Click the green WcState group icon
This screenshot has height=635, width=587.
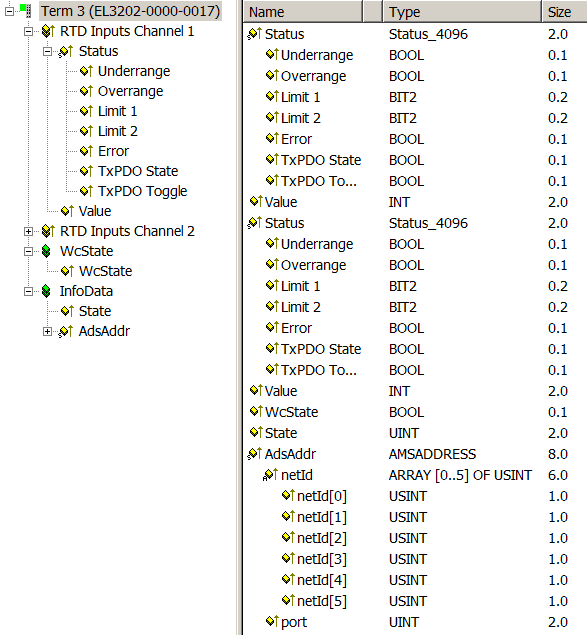(x=46, y=251)
